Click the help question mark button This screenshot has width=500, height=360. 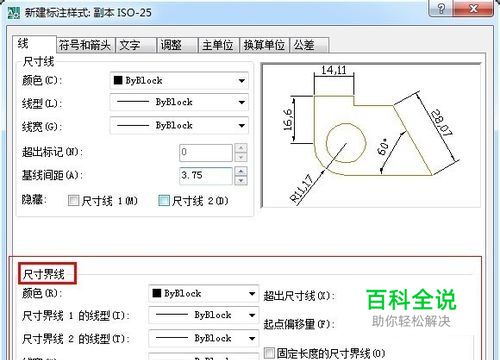point(440,8)
